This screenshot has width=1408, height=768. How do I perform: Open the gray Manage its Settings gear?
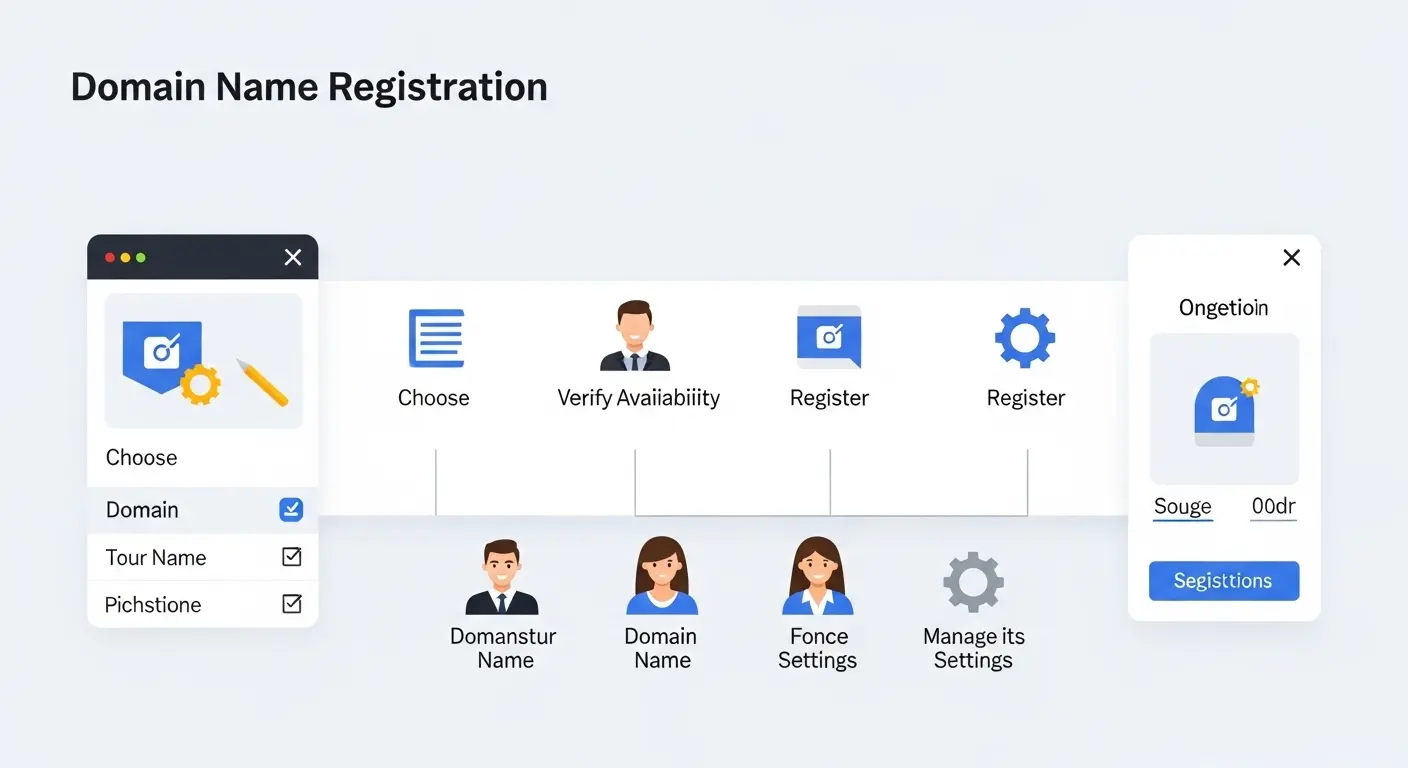(x=973, y=581)
